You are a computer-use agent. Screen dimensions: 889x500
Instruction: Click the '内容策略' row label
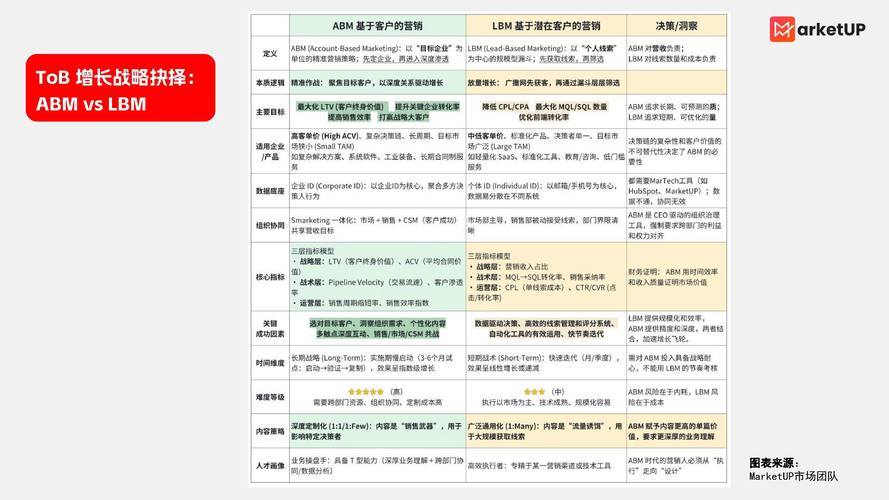click(x=270, y=431)
